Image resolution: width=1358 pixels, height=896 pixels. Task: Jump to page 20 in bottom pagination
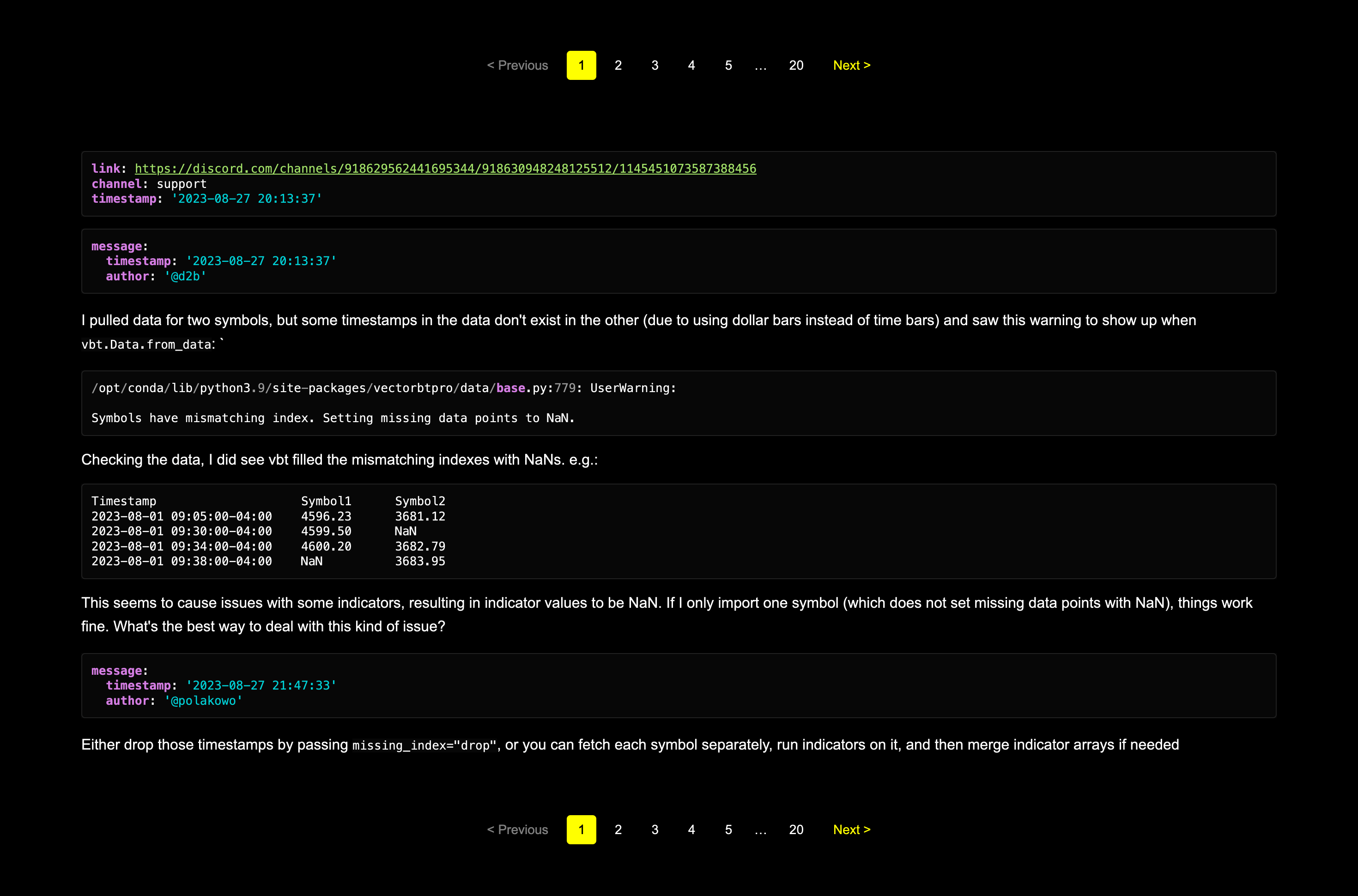point(796,829)
